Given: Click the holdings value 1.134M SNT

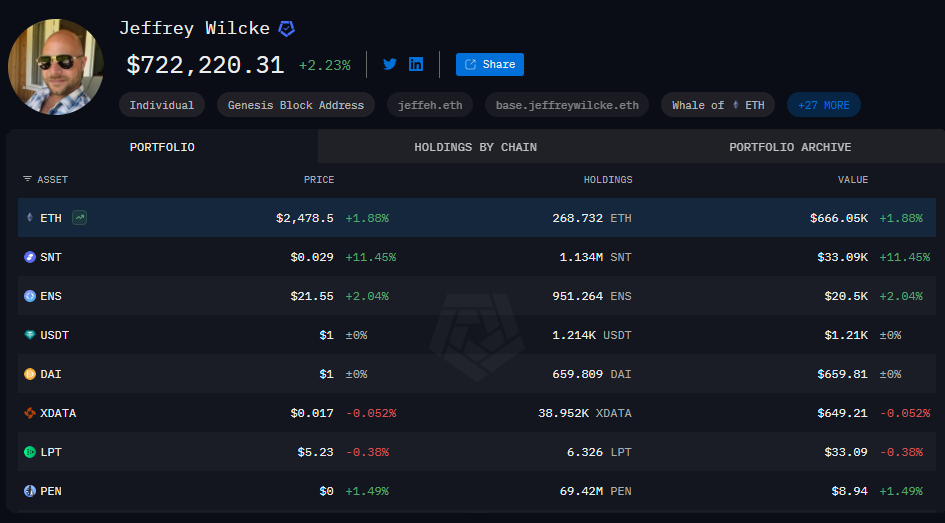Looking at the screenshot, I should coord(595,257).
